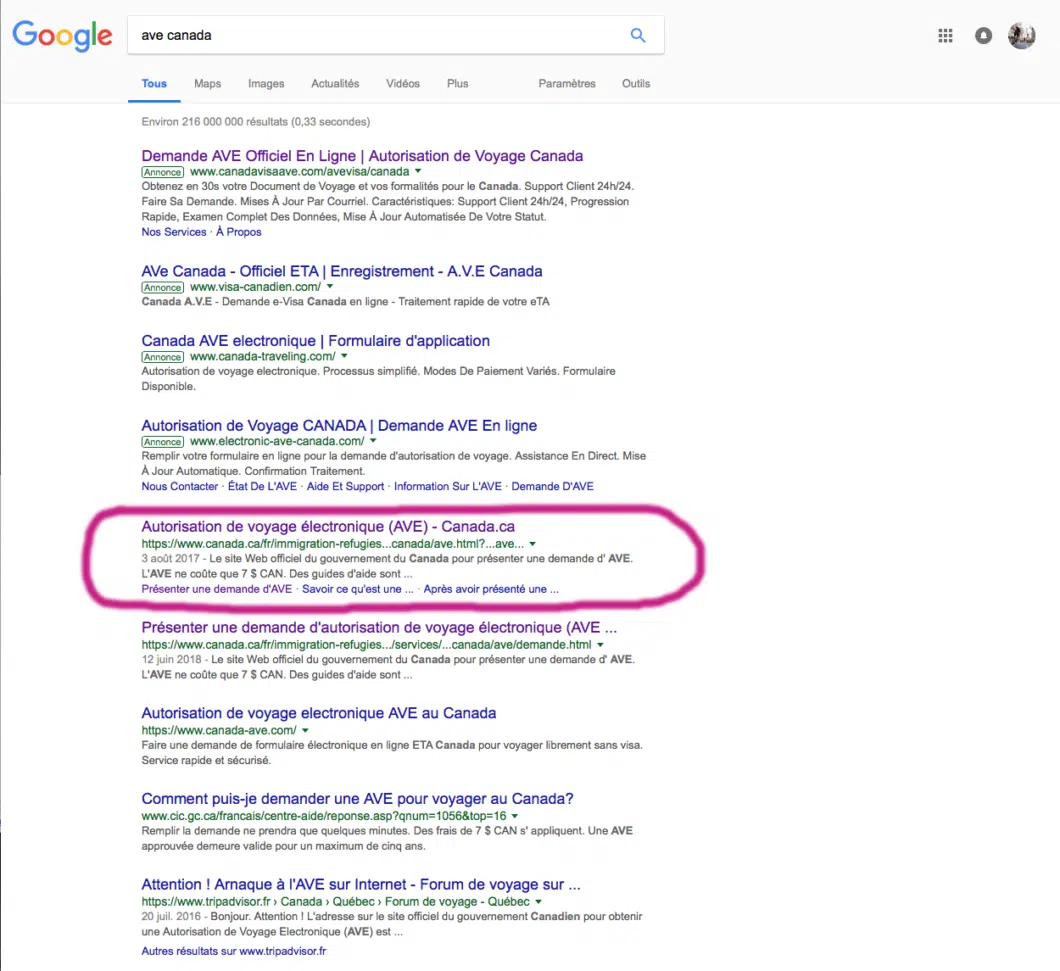Open 'Autorisation de voyage électronique (AVE) - Canada.ca'

pyautogui.click(x=328, y=526)
